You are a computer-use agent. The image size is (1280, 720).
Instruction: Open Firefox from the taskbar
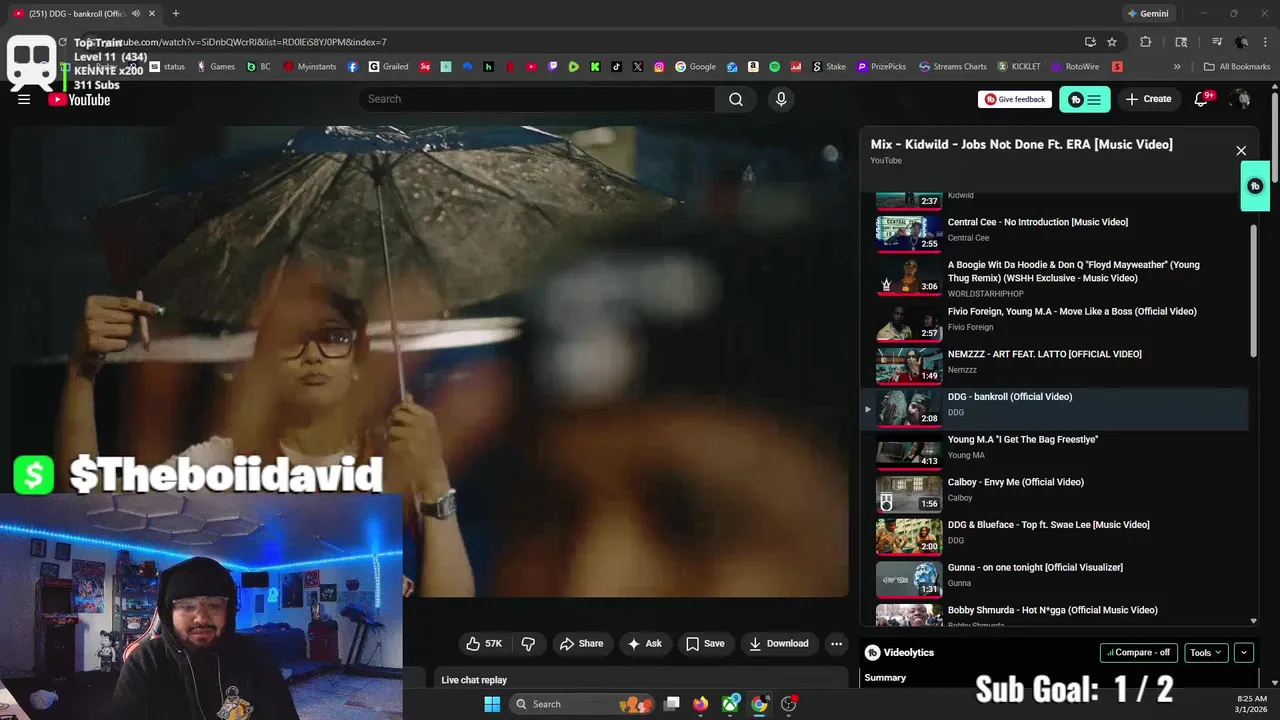pos(701,704)
